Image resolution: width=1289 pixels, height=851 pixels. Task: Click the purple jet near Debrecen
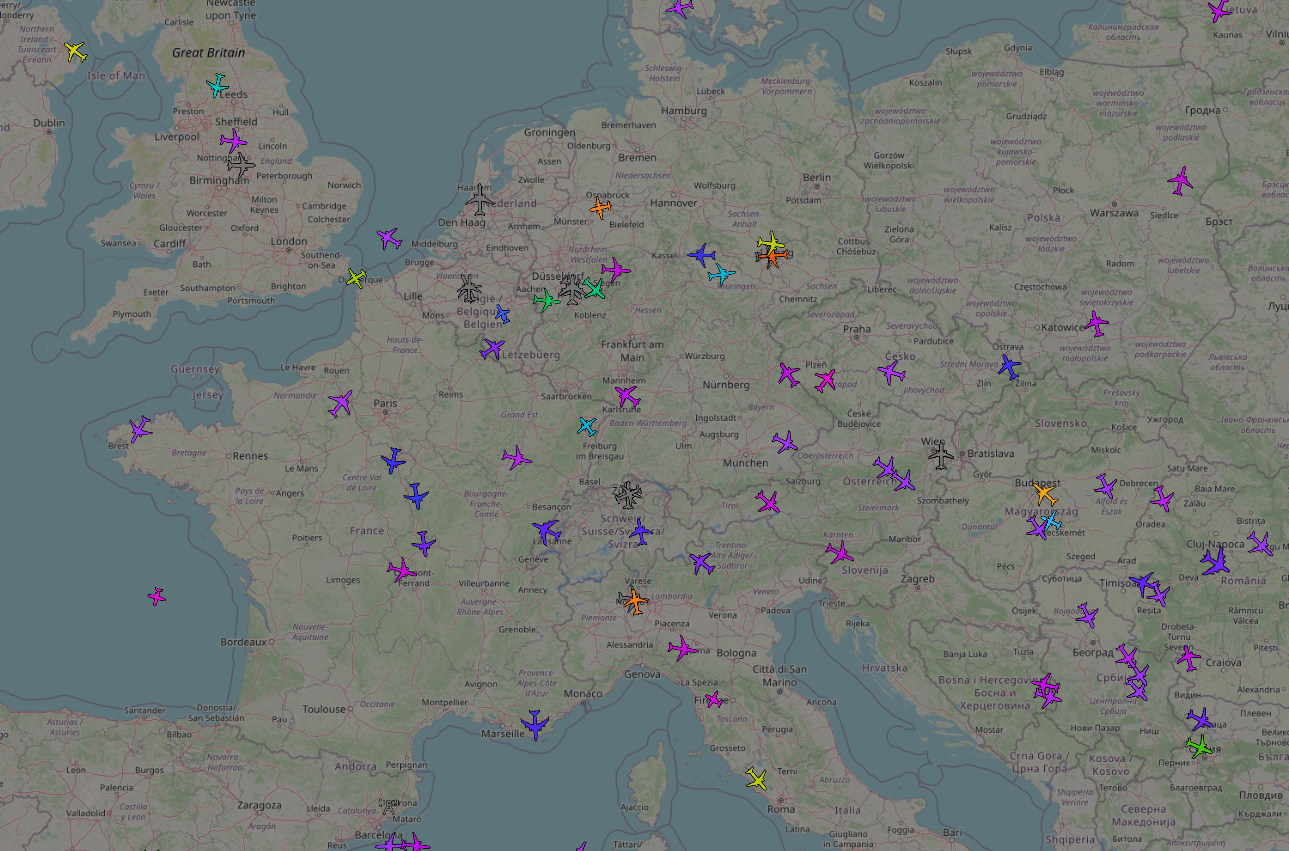[x=1107, y=487]
